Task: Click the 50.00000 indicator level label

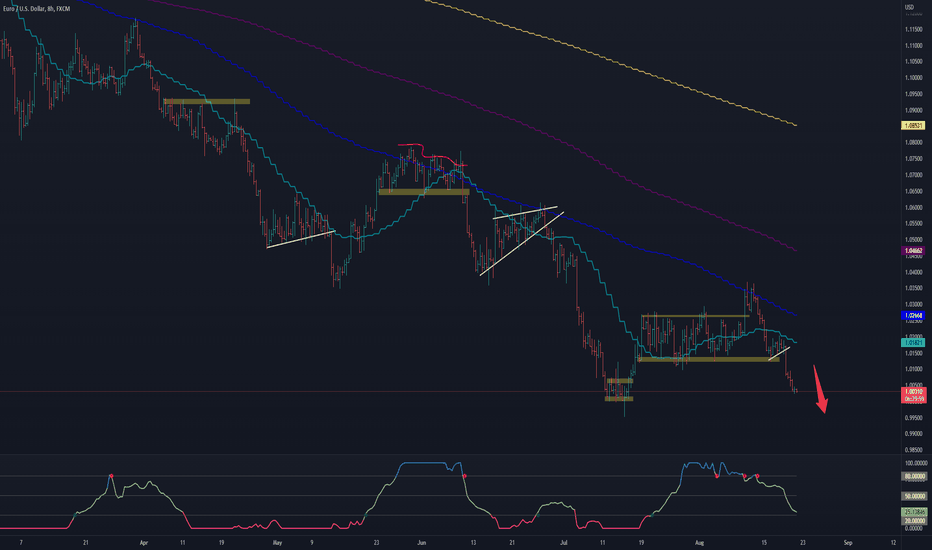Action: pyautogui.click(x=915, y=496)
